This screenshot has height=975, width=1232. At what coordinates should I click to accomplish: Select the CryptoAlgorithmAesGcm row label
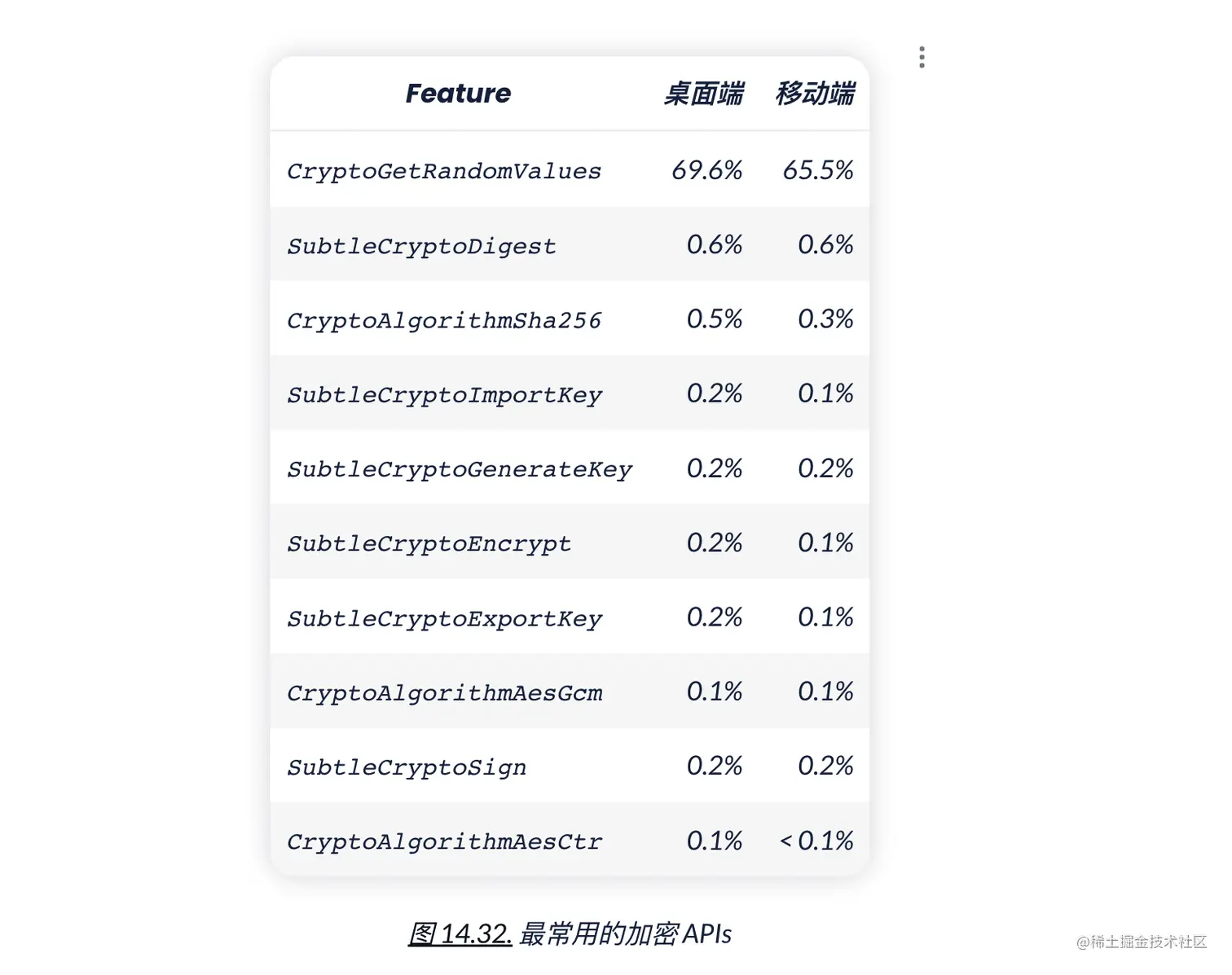pyautogui.click(x=444, y=693)
